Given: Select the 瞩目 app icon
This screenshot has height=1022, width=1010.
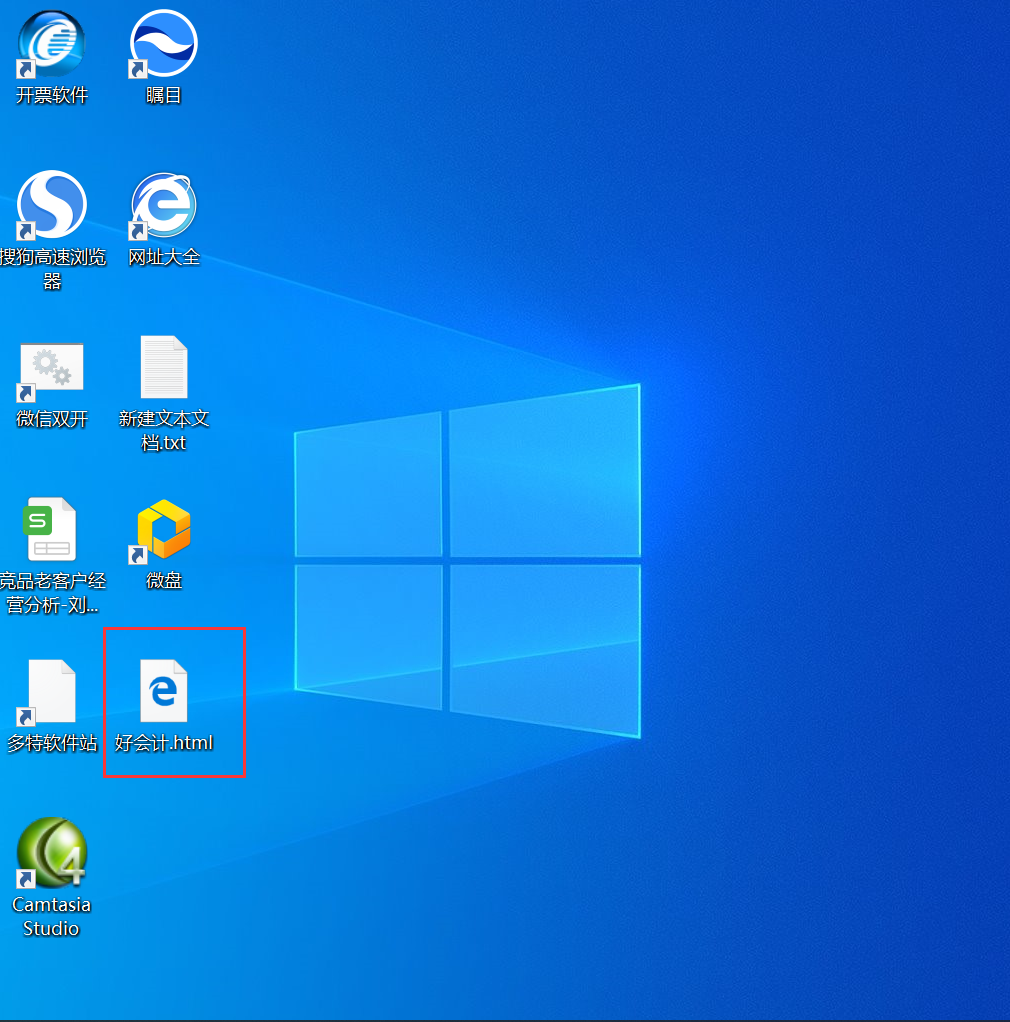Looking at the screenshot, I should [164, 44].
